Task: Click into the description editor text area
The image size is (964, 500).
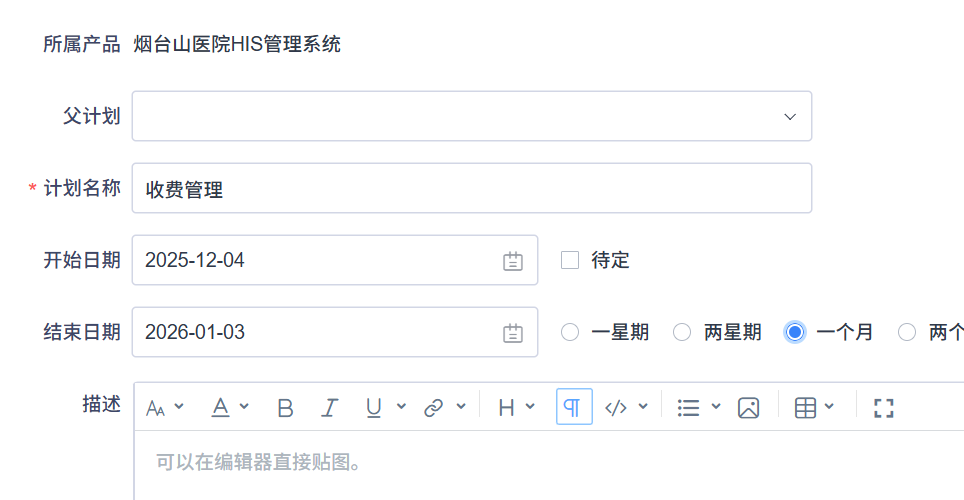Action: coord(549,466)
